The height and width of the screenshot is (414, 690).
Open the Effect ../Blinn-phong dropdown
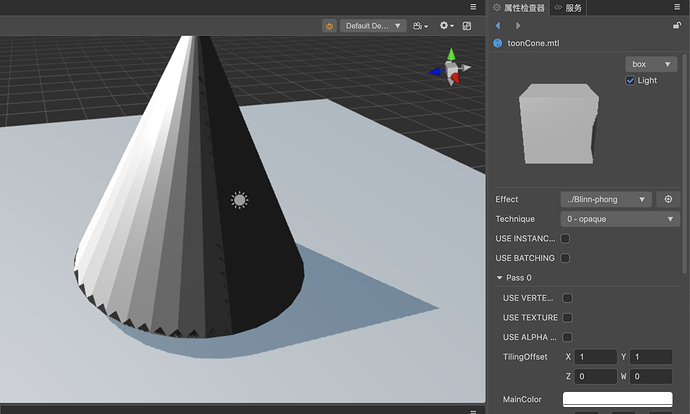[606, 199]
